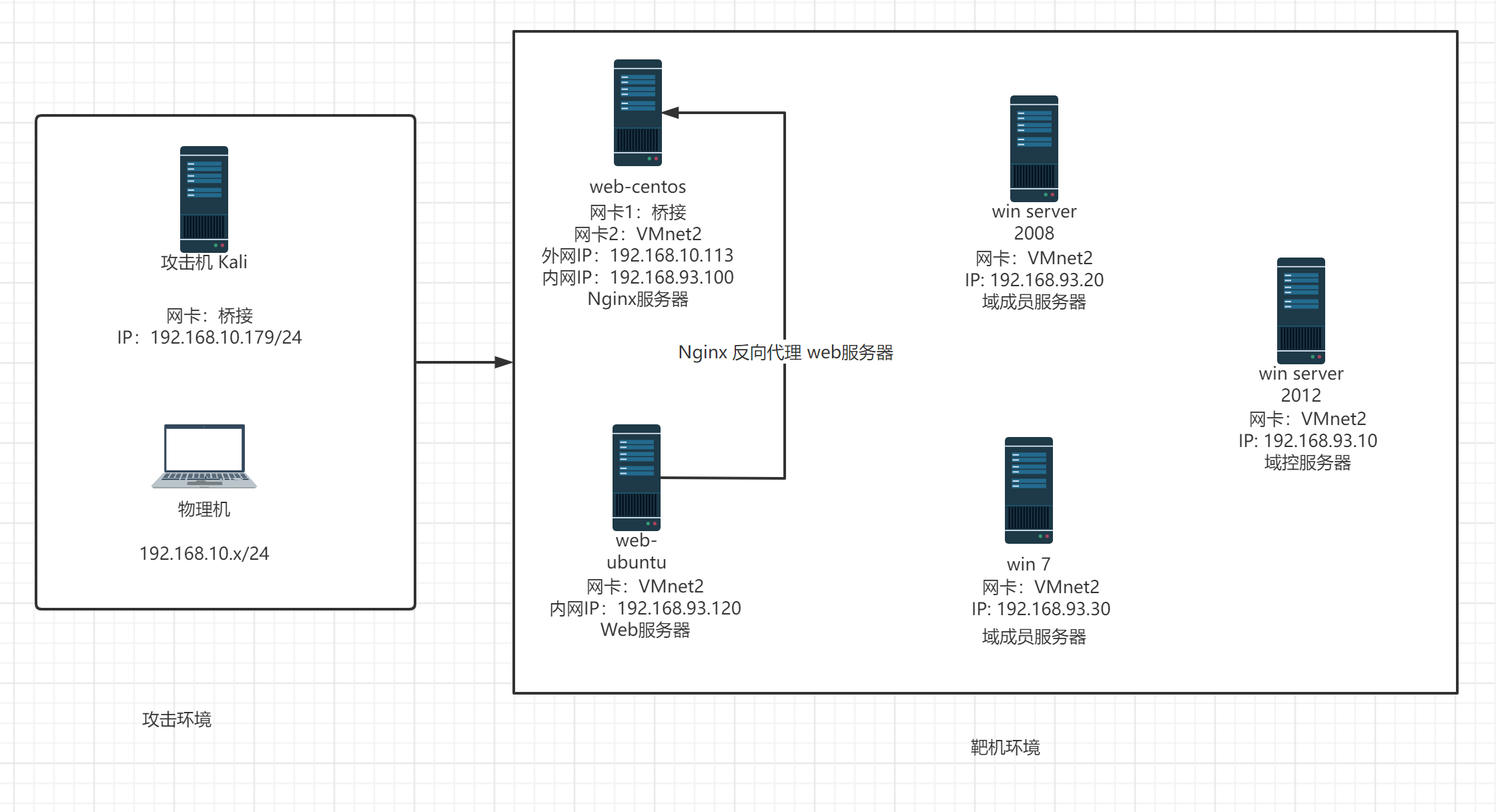This screenshot has width=1496, height=812.
Task: Select the 攻击机 Kali label
Action: tap(204, 262)
